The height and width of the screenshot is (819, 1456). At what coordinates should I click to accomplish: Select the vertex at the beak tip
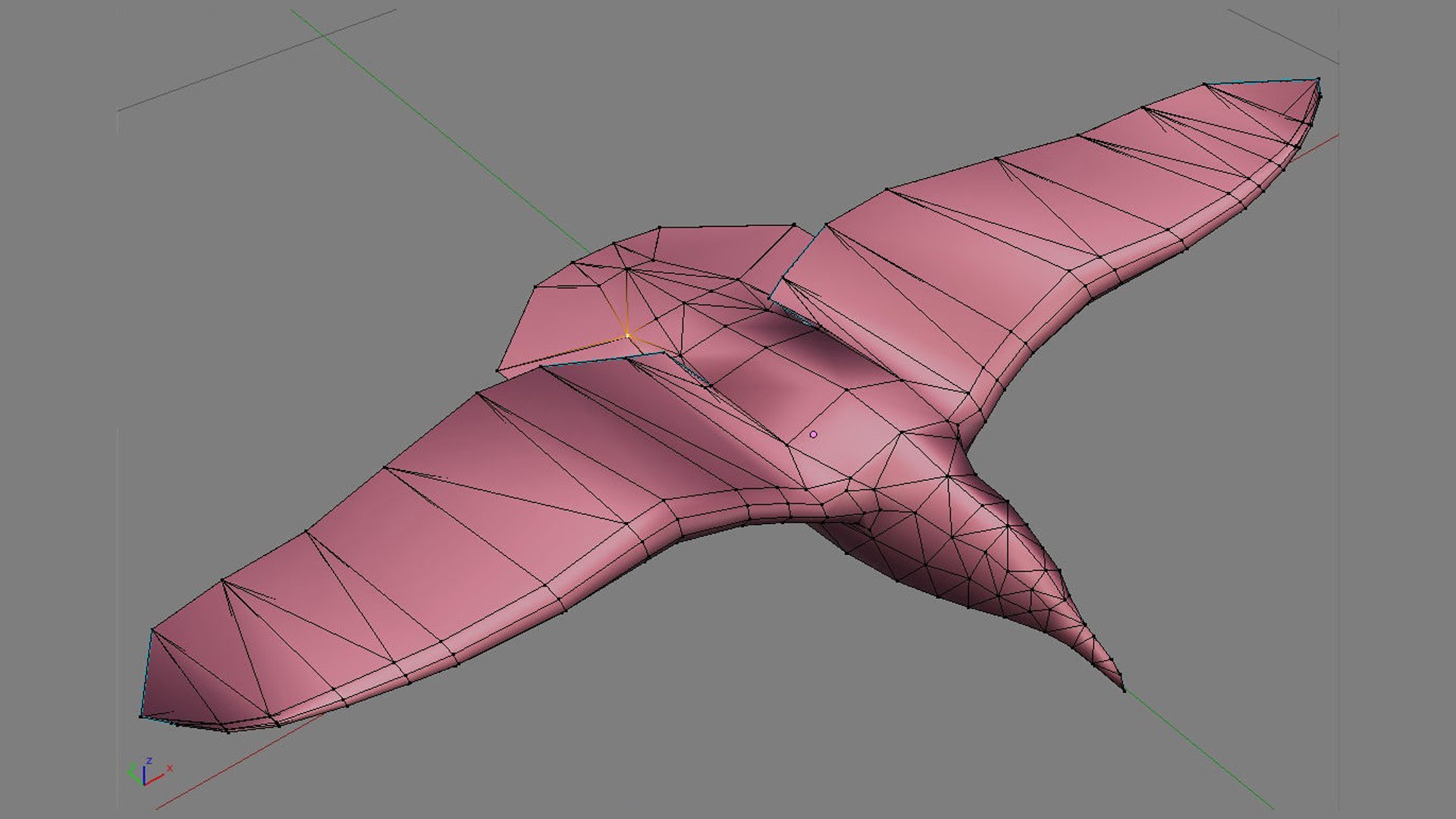(1124, 689)
